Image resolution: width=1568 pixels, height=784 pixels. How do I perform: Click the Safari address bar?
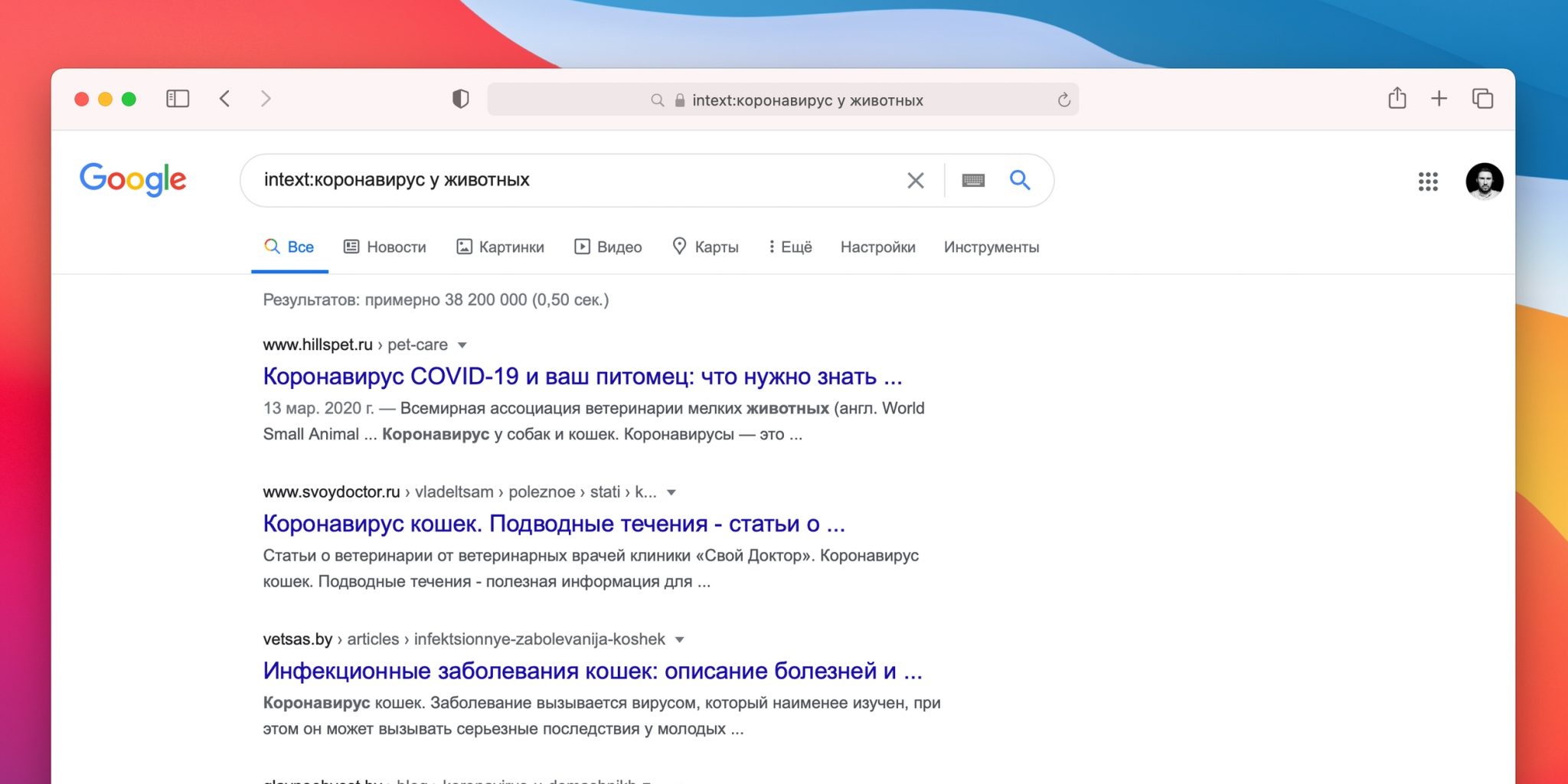[783, 100]
